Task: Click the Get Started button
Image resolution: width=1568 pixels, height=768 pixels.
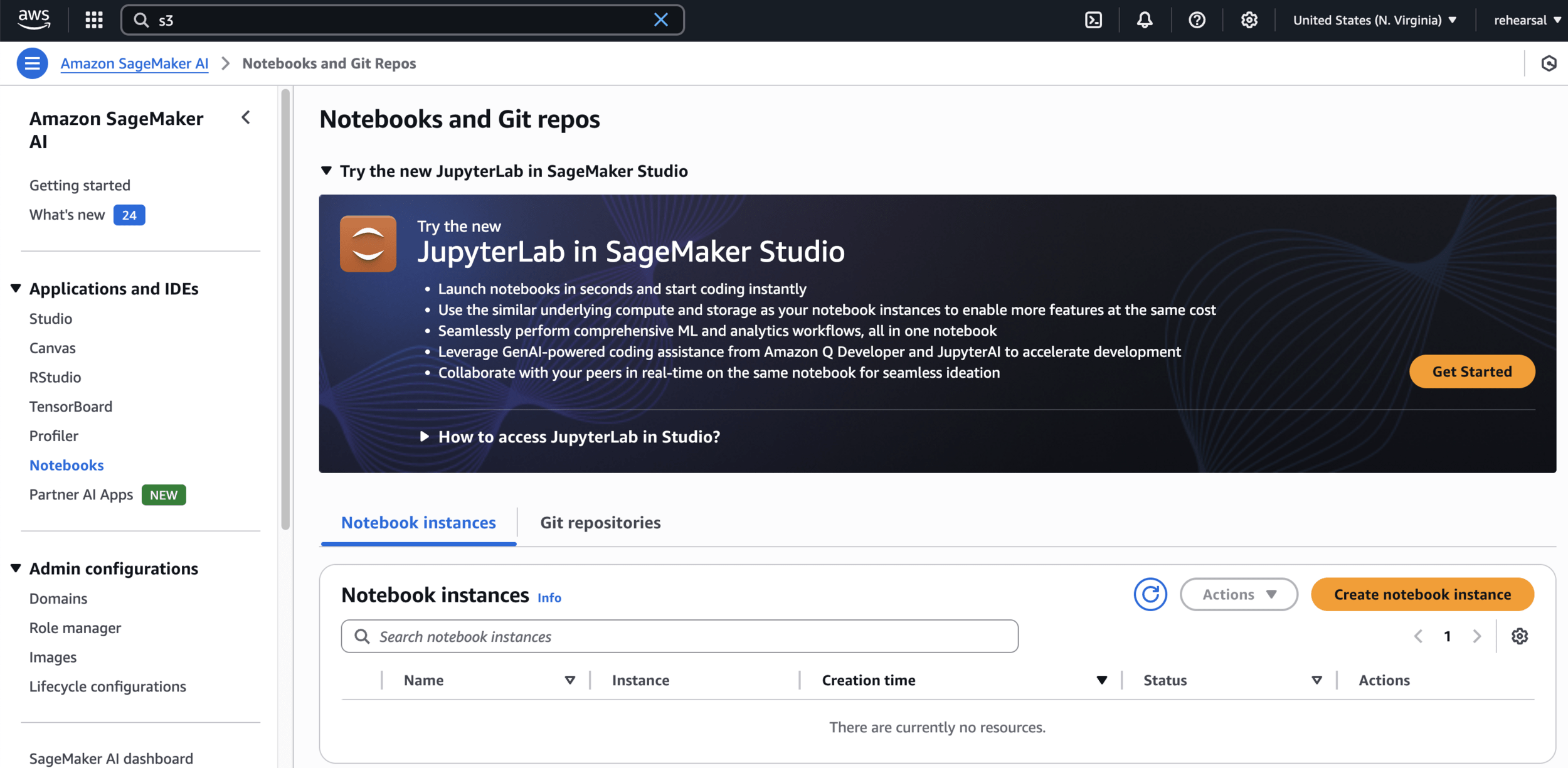Action: [x=1471, y=371]
